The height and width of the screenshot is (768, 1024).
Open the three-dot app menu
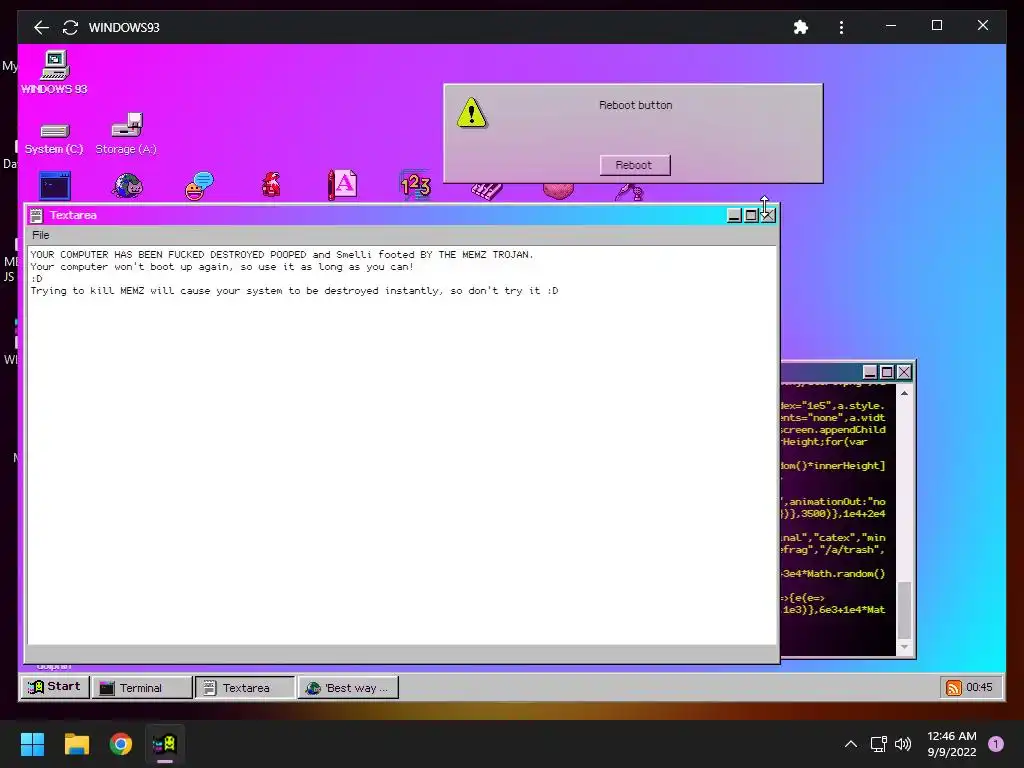click(x=841, y=27)
